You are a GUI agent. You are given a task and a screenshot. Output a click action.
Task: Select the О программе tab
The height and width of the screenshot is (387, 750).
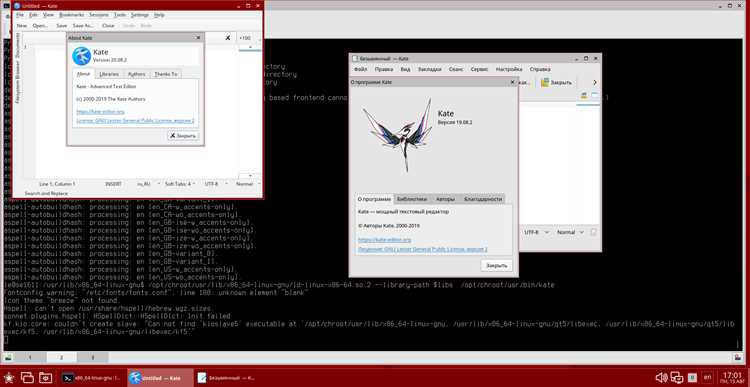click(x=374, y=199)
